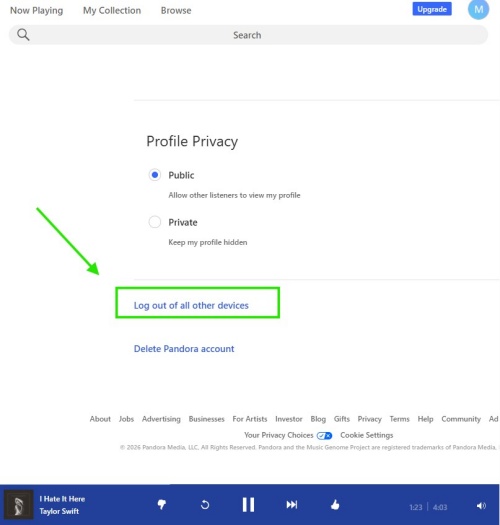Pause the playing song

tap(248, 505)
